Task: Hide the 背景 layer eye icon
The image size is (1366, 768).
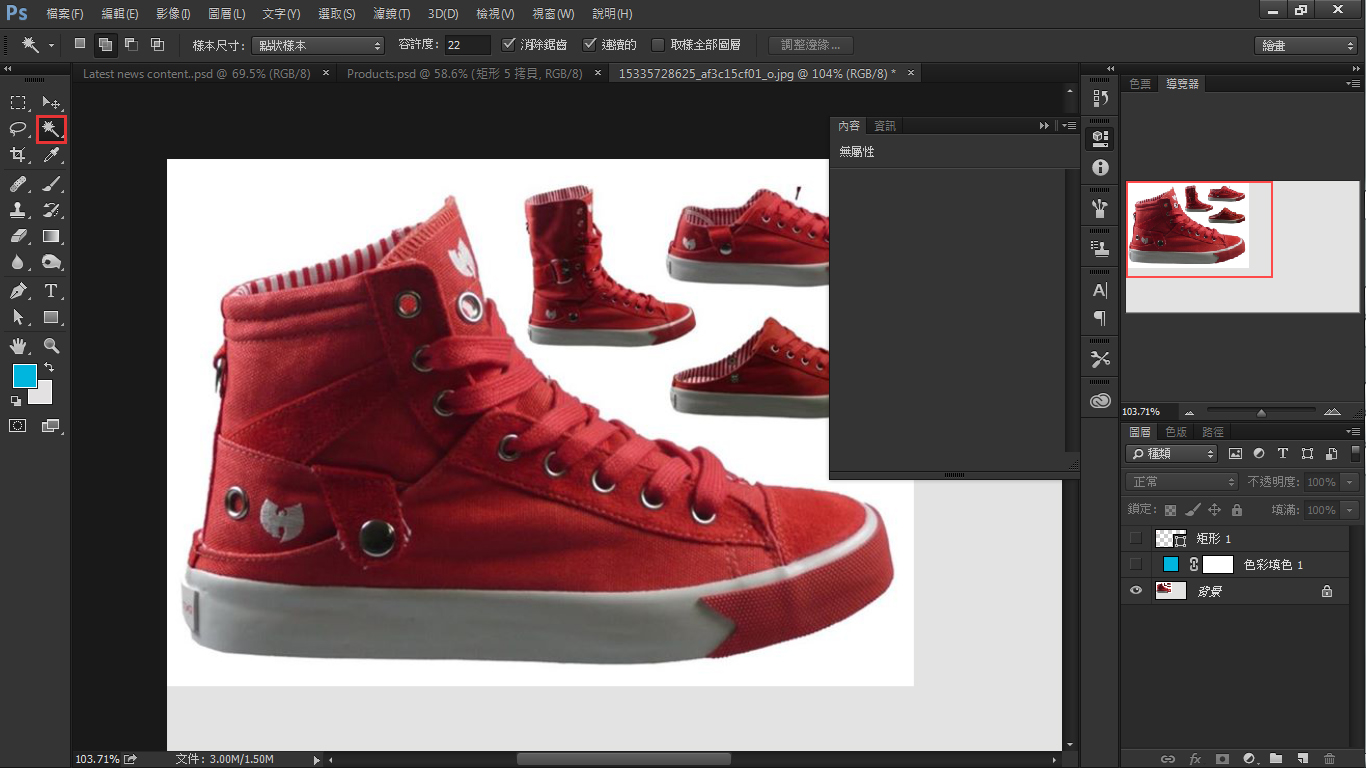Action: (1135, 591)
